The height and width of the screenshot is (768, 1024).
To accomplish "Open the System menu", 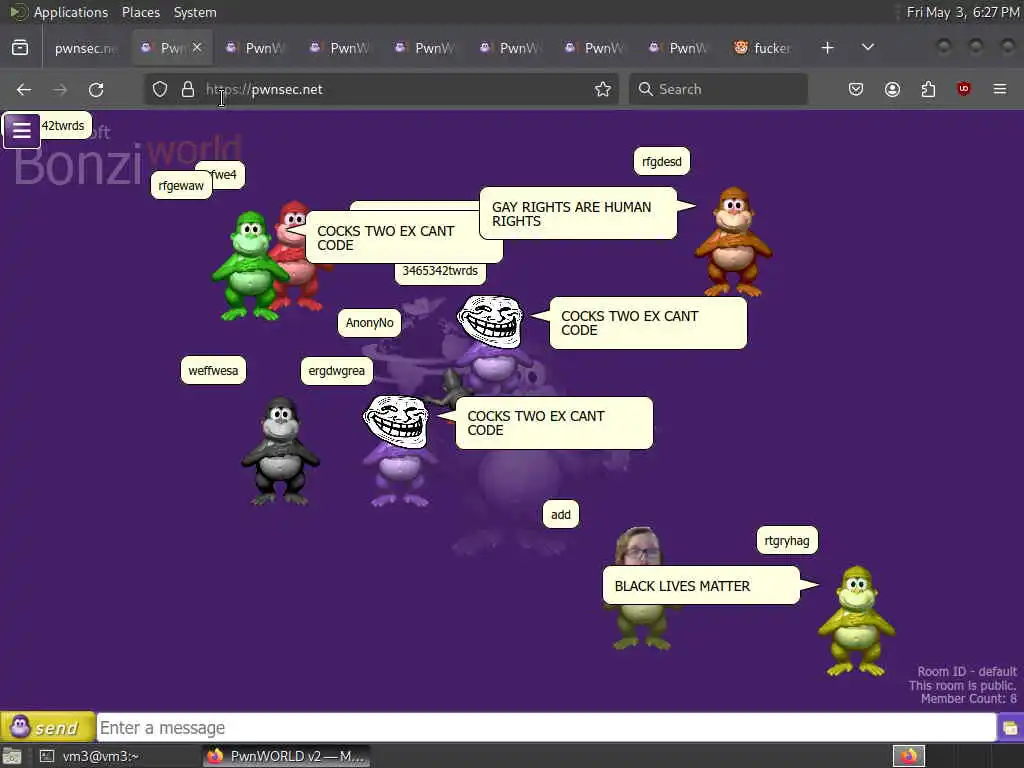I will pyautogui.click(x=195, y=12).
